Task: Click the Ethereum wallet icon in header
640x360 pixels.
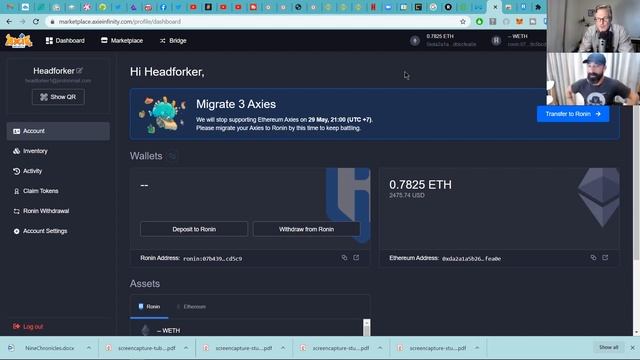Action: [x=415, y=41]
